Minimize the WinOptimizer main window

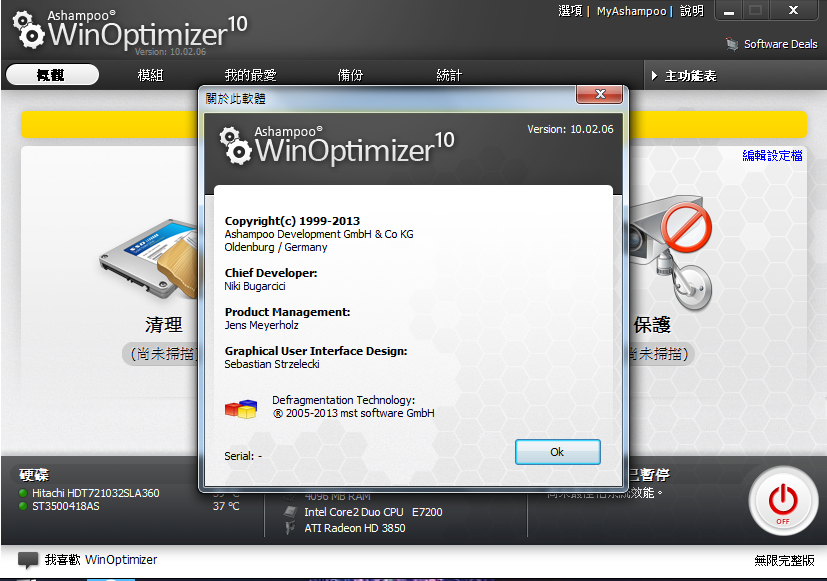729,11
